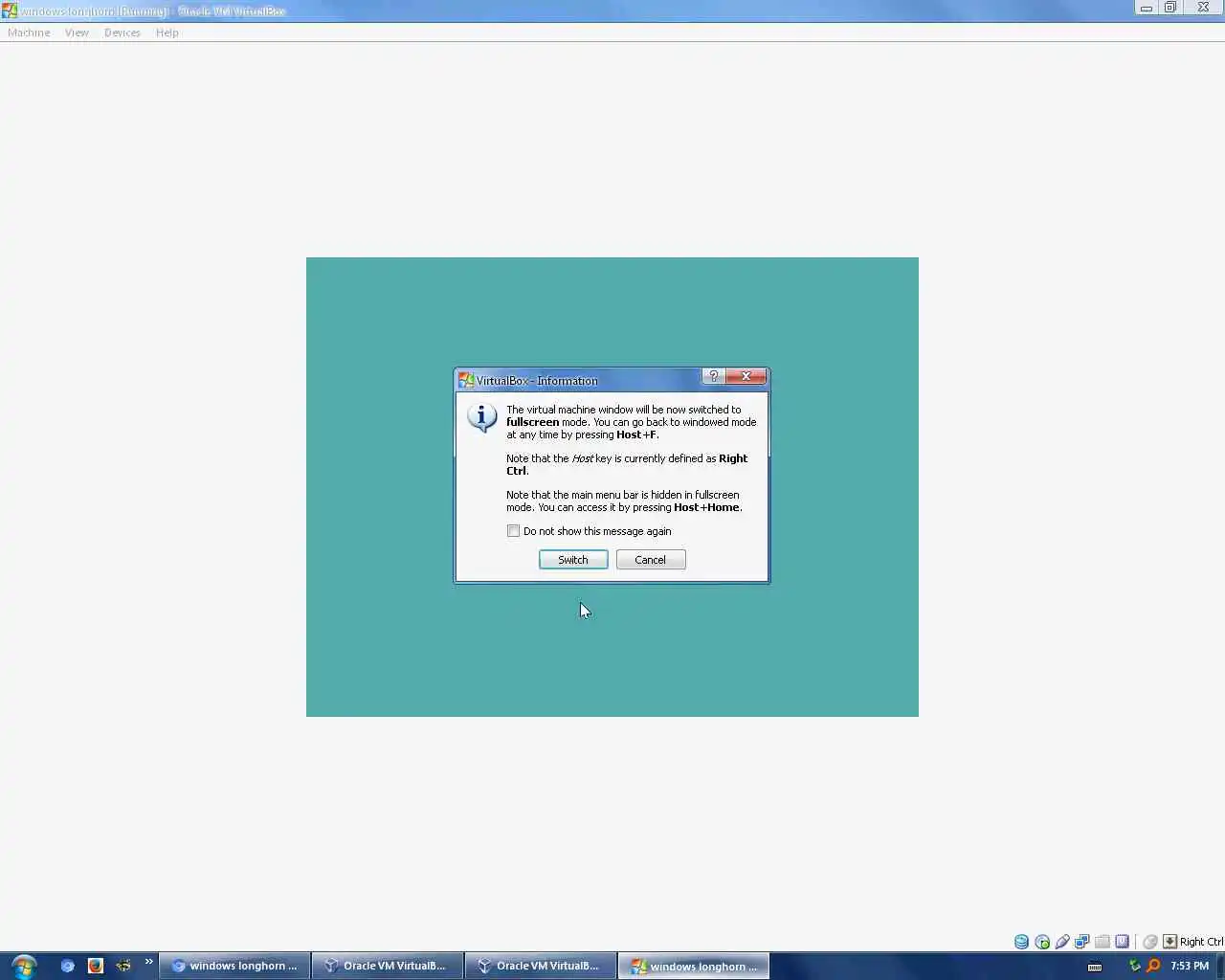Click the Right Ctrl host key label
The image size is (1225, 980).
[1201, 942]
